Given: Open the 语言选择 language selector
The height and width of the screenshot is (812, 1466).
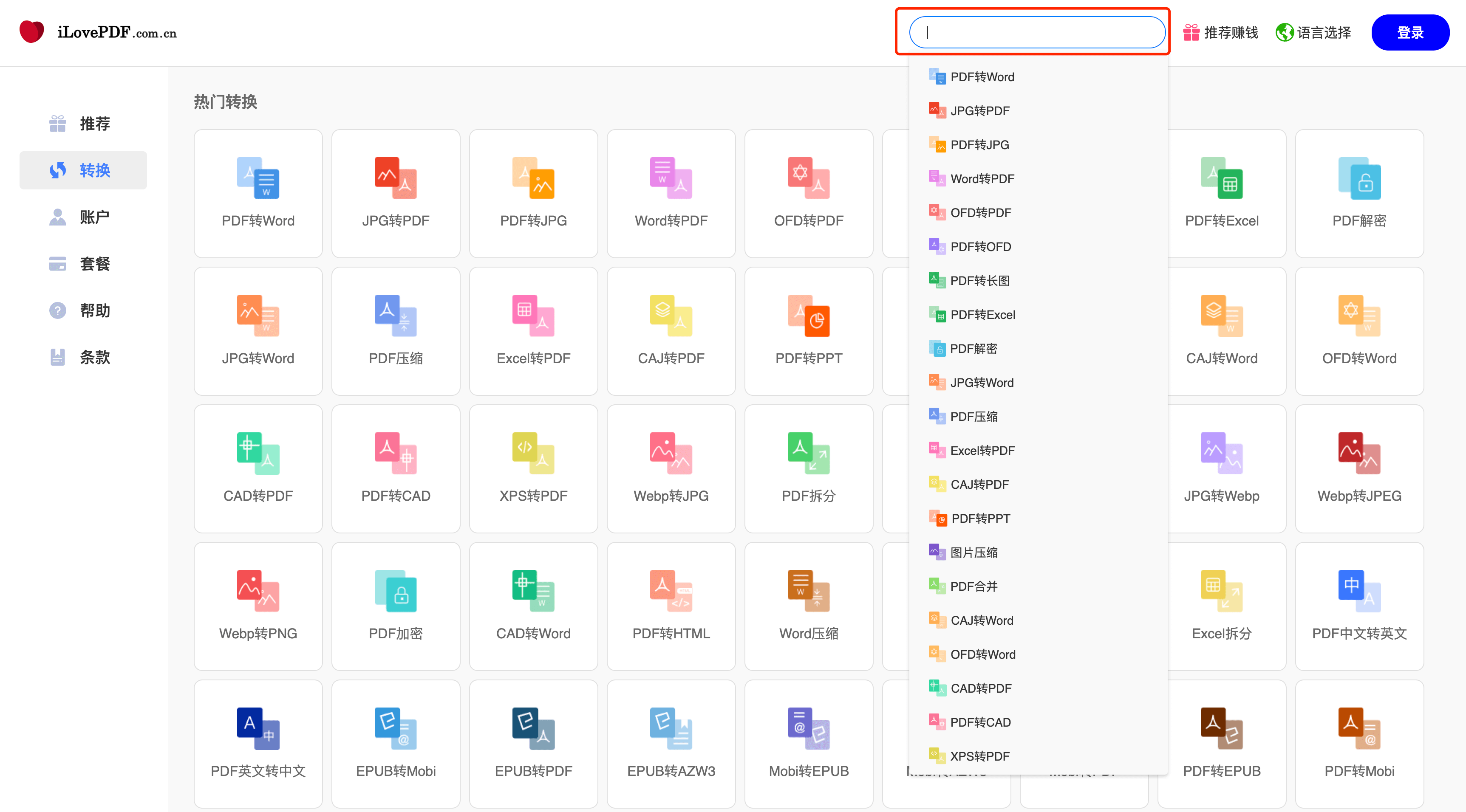Looking at the screenshot, I should coord(1313,32).
